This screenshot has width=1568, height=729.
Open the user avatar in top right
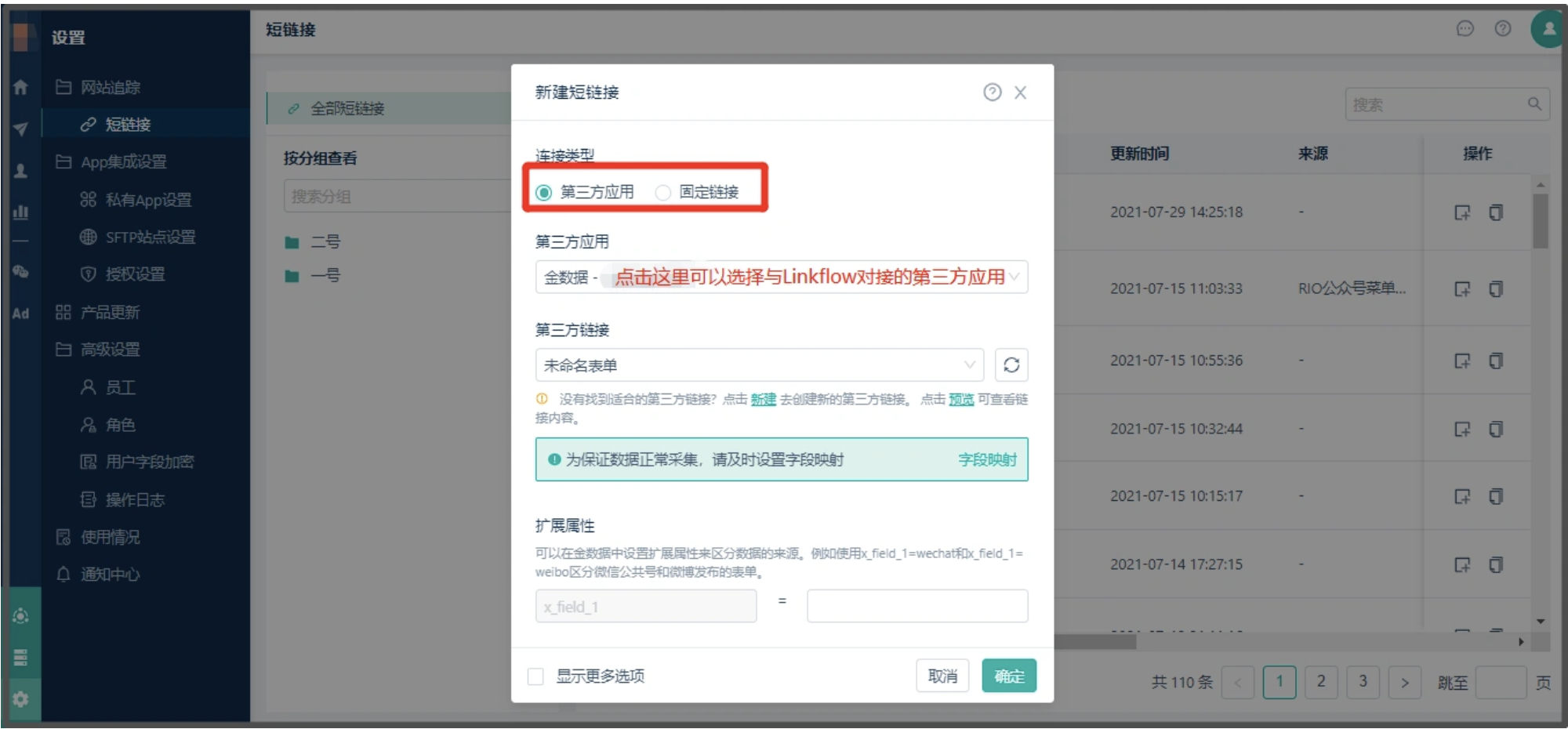[x=1548, y=29]
